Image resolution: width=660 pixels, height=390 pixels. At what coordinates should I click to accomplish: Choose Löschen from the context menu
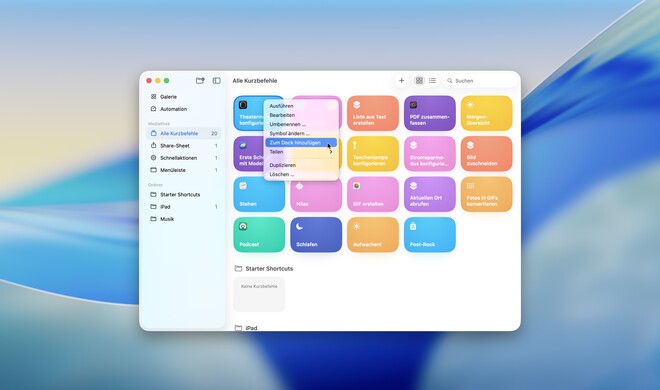(x=301, y=174)
